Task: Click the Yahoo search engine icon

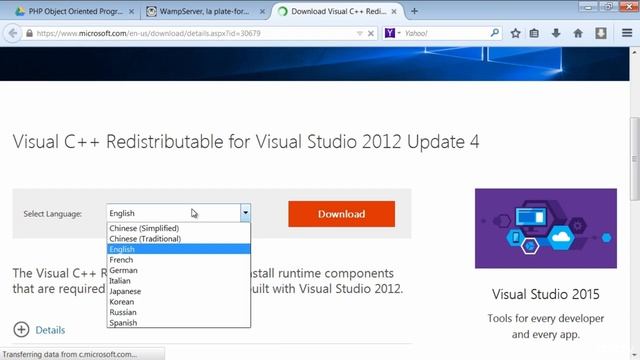Action: pos(390,33)
